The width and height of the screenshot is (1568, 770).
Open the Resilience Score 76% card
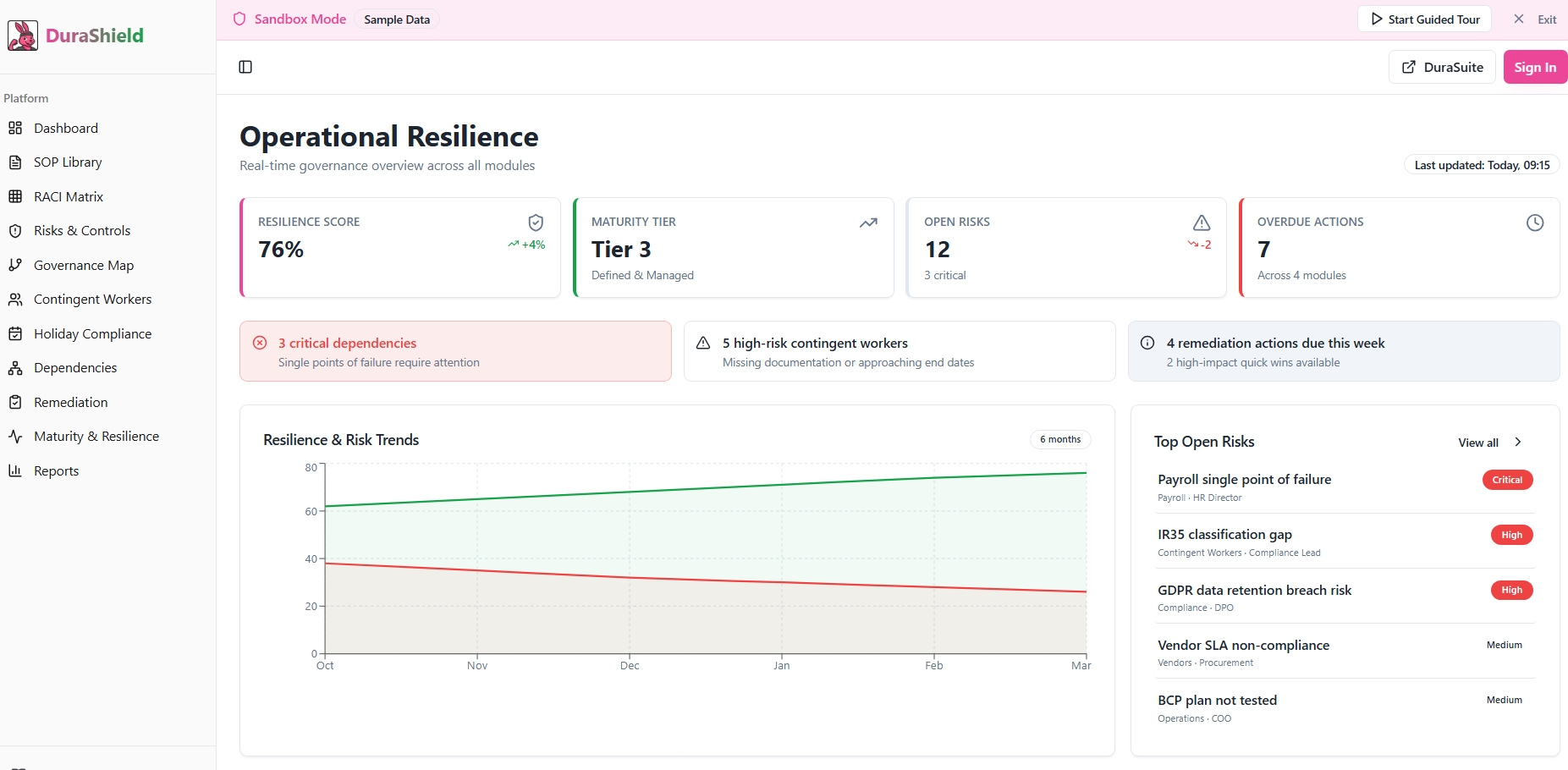[x=400, y=248]
